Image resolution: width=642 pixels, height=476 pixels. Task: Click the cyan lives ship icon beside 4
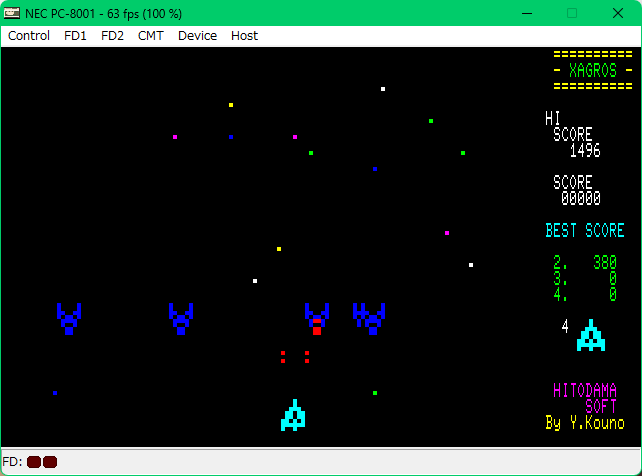(x=591, y=335)
